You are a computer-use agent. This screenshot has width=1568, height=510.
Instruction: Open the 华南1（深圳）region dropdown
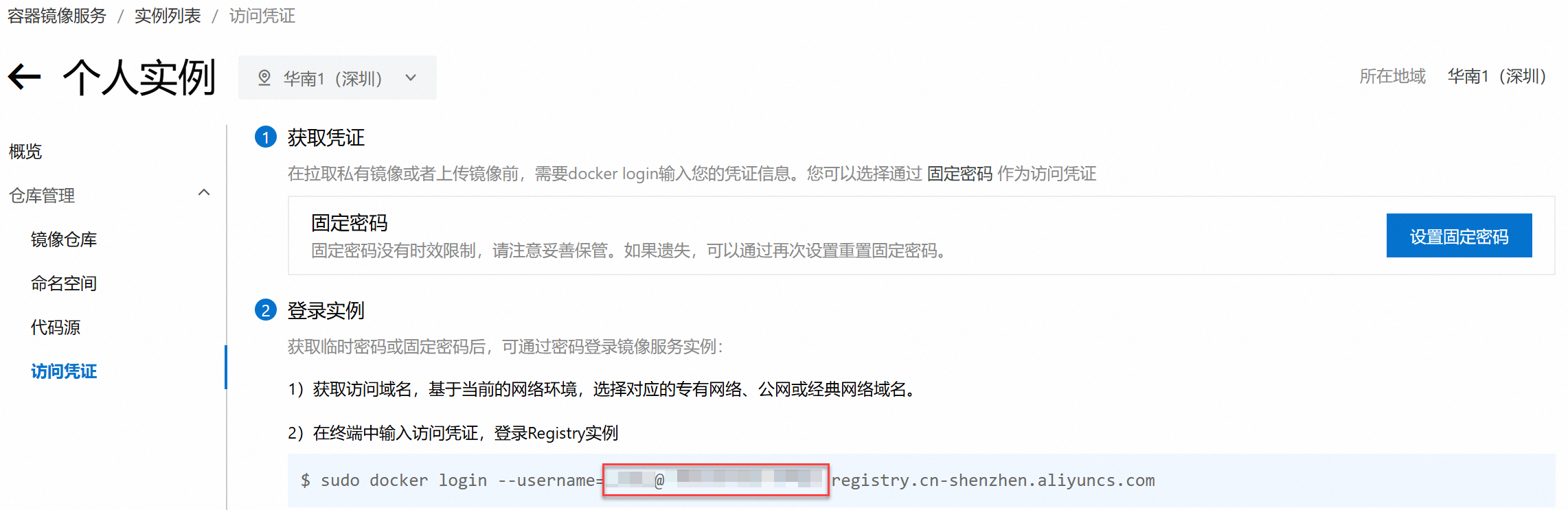pyautogui.click(x=337, y=78)
